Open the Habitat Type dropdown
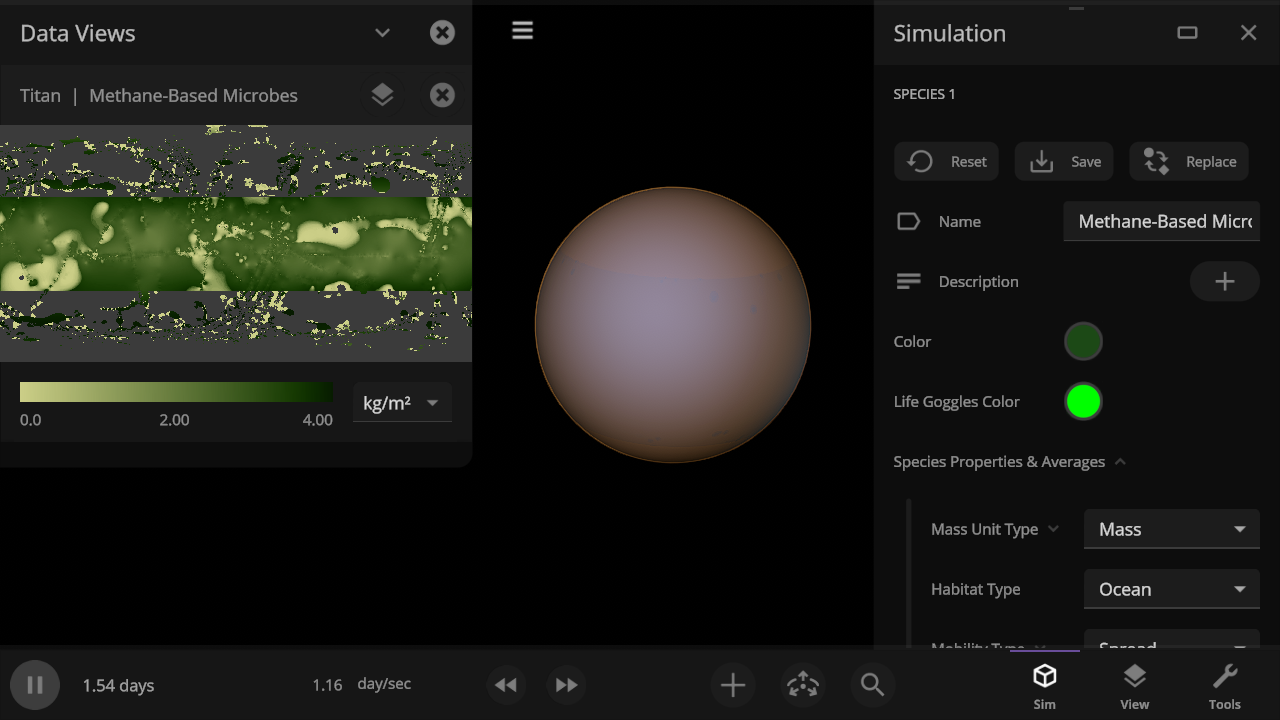The height and width of the screenshot is (720, 1280). 1171,590
